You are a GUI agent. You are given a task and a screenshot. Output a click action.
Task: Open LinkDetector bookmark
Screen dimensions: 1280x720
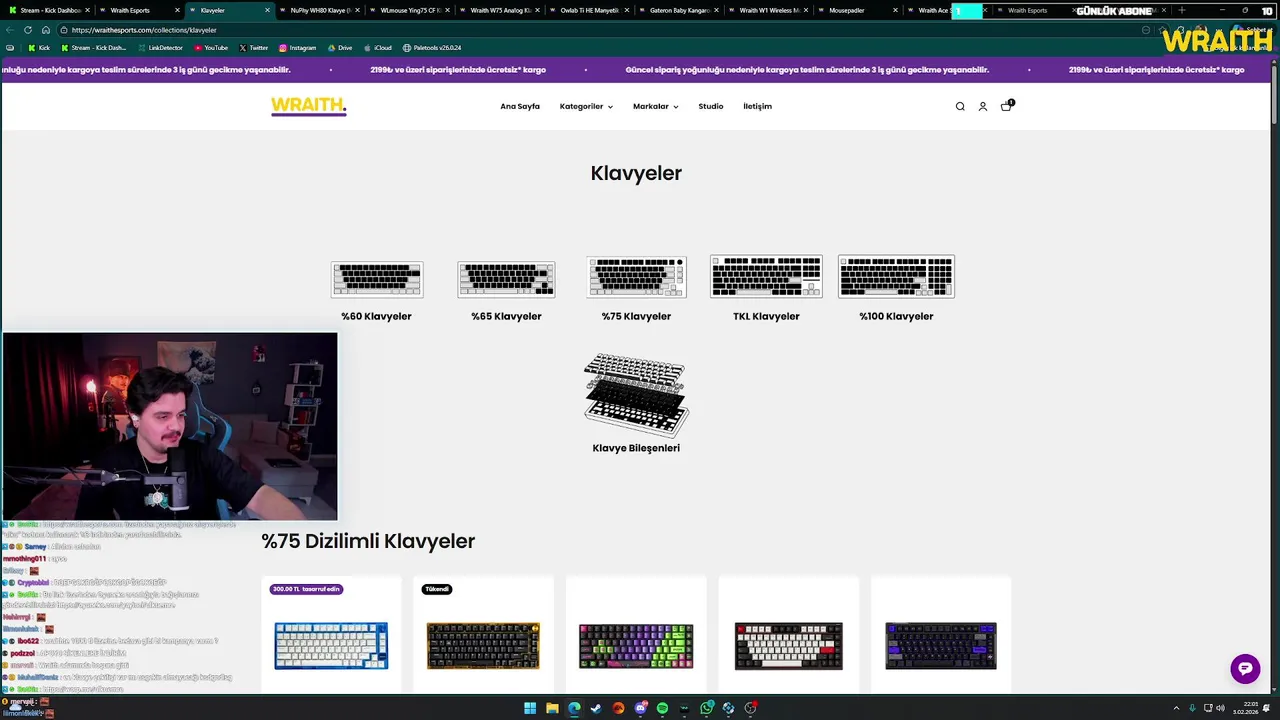(x=160, y=48)
